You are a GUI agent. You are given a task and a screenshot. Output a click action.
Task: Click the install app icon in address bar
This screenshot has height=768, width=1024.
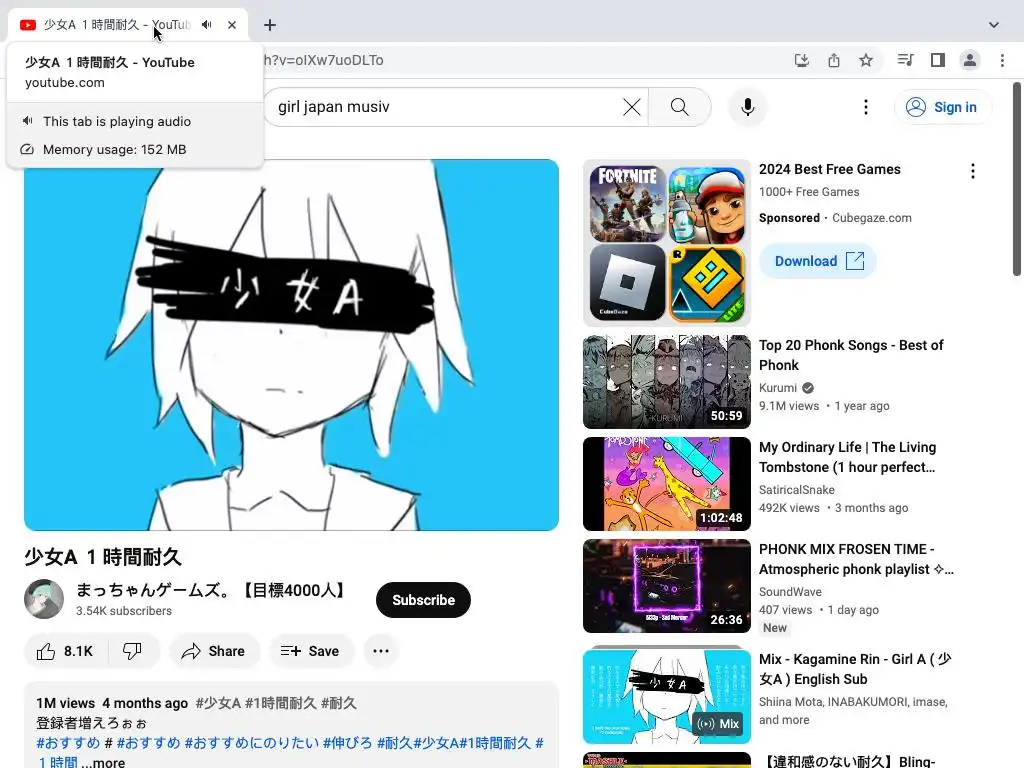point(801,60)
